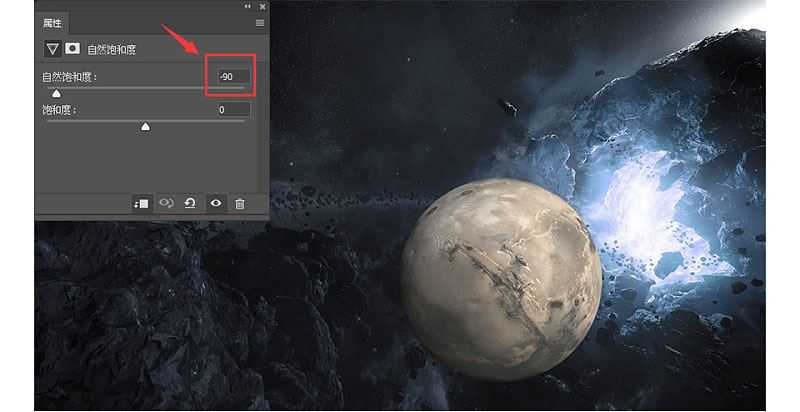Switch to the 属性 tab
The width and height of the screenshot is (800, 412).
[x=53, y=22]
